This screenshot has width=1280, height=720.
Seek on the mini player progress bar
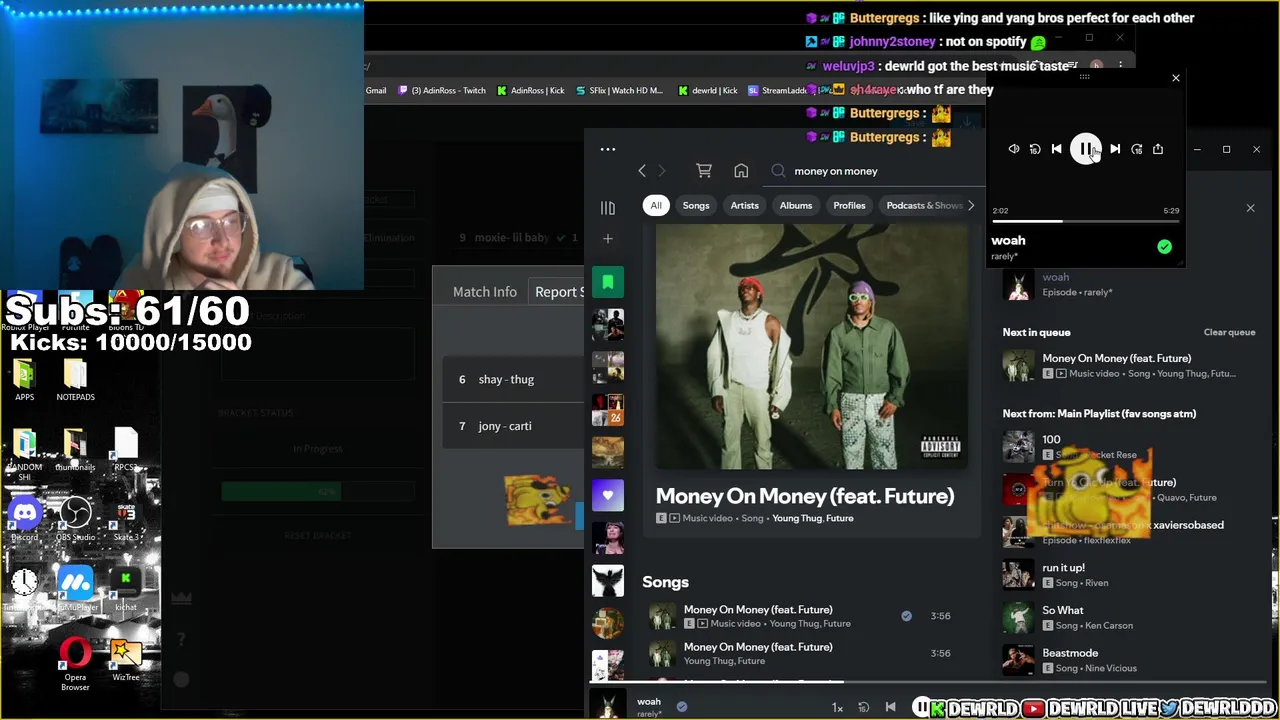(1085, 221)
